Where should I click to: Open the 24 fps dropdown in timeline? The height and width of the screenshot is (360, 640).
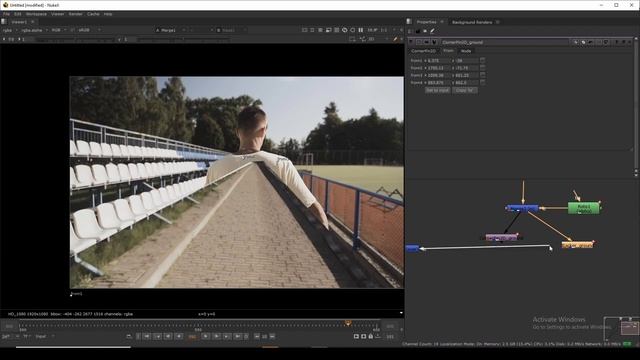point(10,337)
